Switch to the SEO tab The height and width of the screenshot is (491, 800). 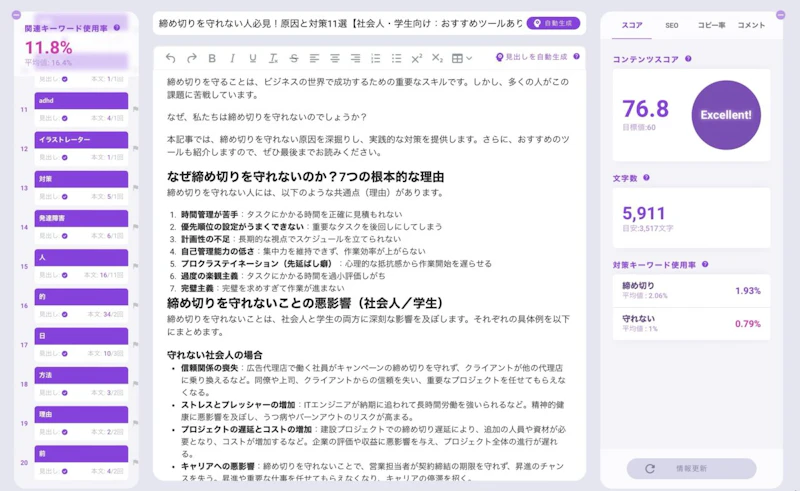click(x=671, y=25)
